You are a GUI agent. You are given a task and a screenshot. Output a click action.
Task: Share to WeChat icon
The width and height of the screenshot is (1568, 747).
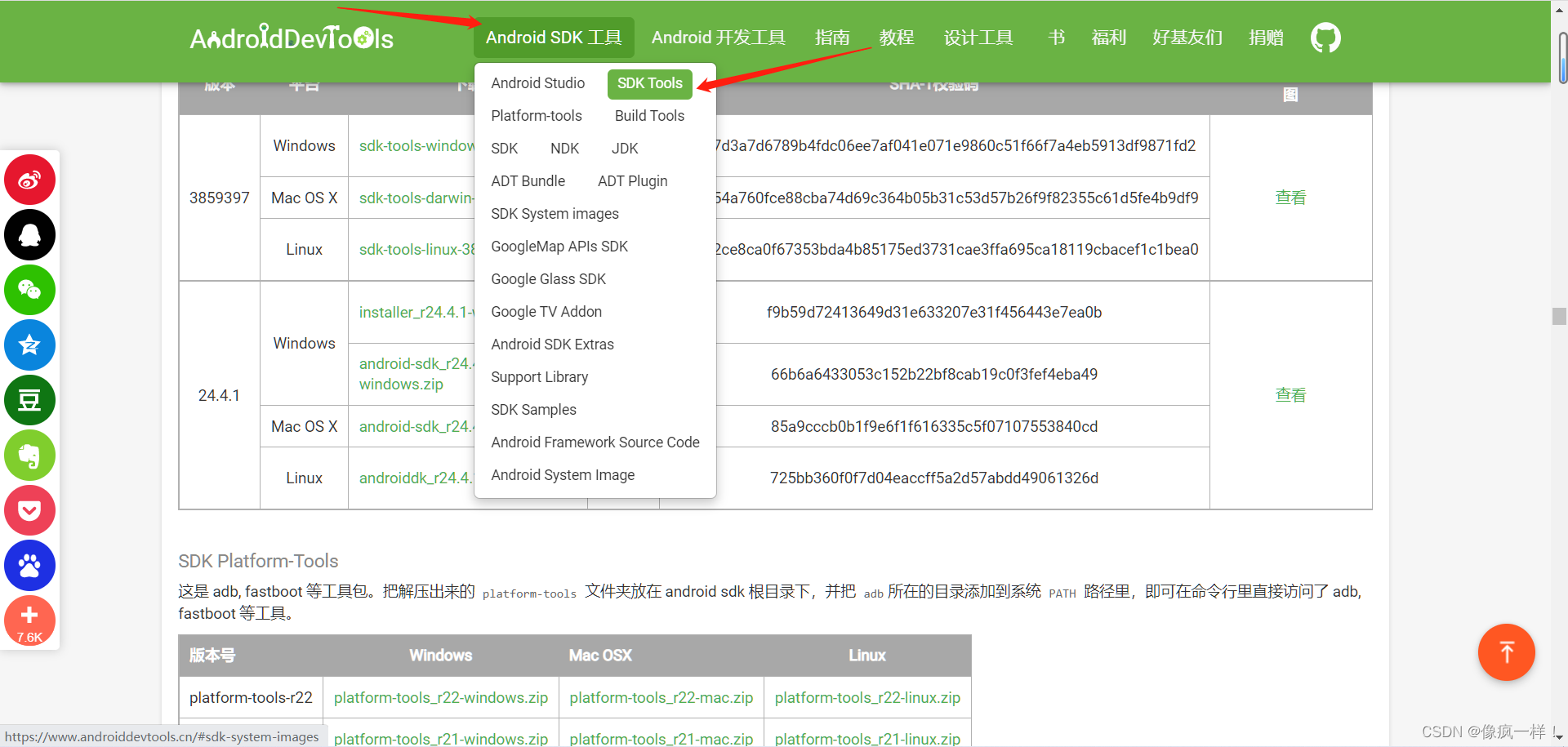(29, 290)
